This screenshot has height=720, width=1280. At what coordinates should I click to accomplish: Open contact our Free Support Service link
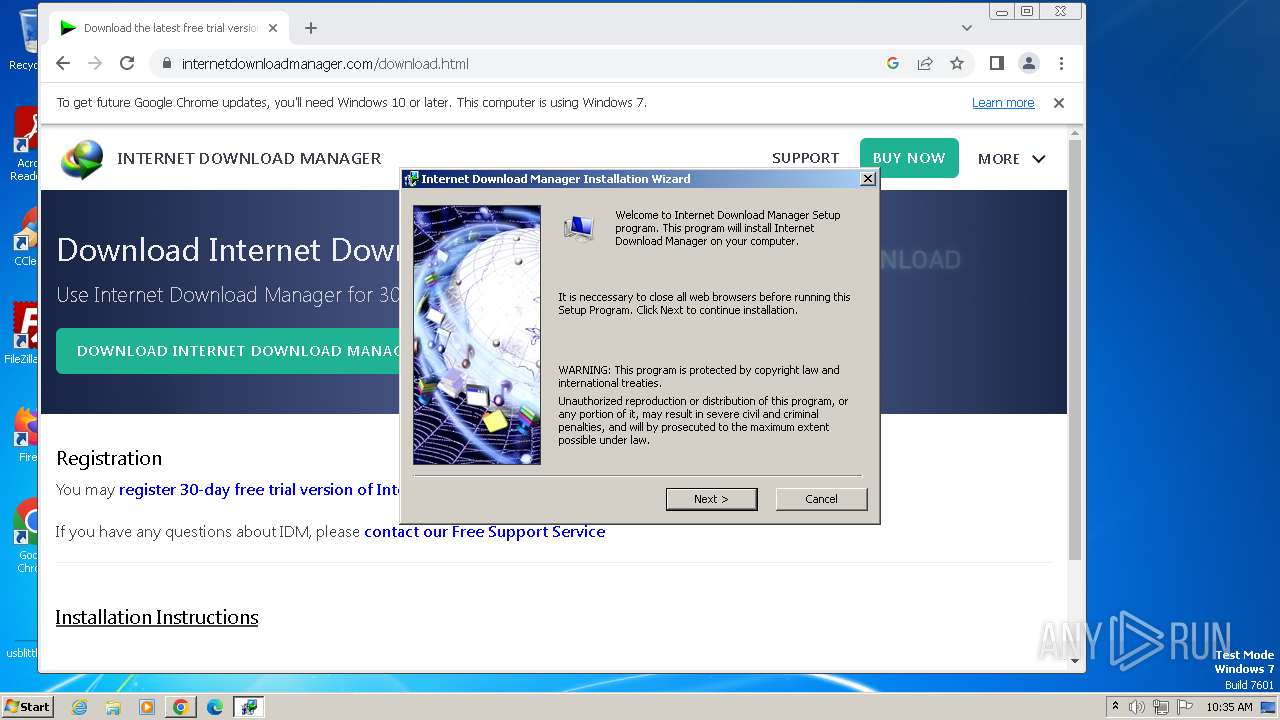(x=484, y=532)
